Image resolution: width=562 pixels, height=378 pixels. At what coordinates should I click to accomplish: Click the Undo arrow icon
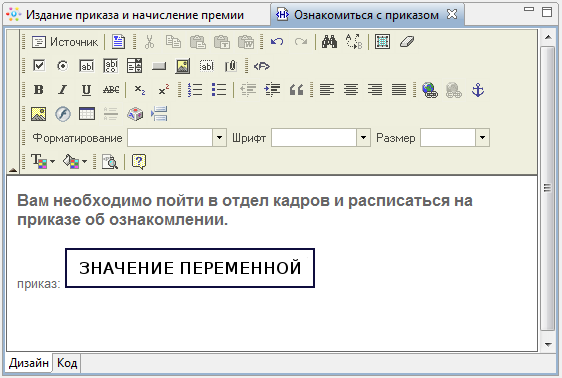pos(277,42)
